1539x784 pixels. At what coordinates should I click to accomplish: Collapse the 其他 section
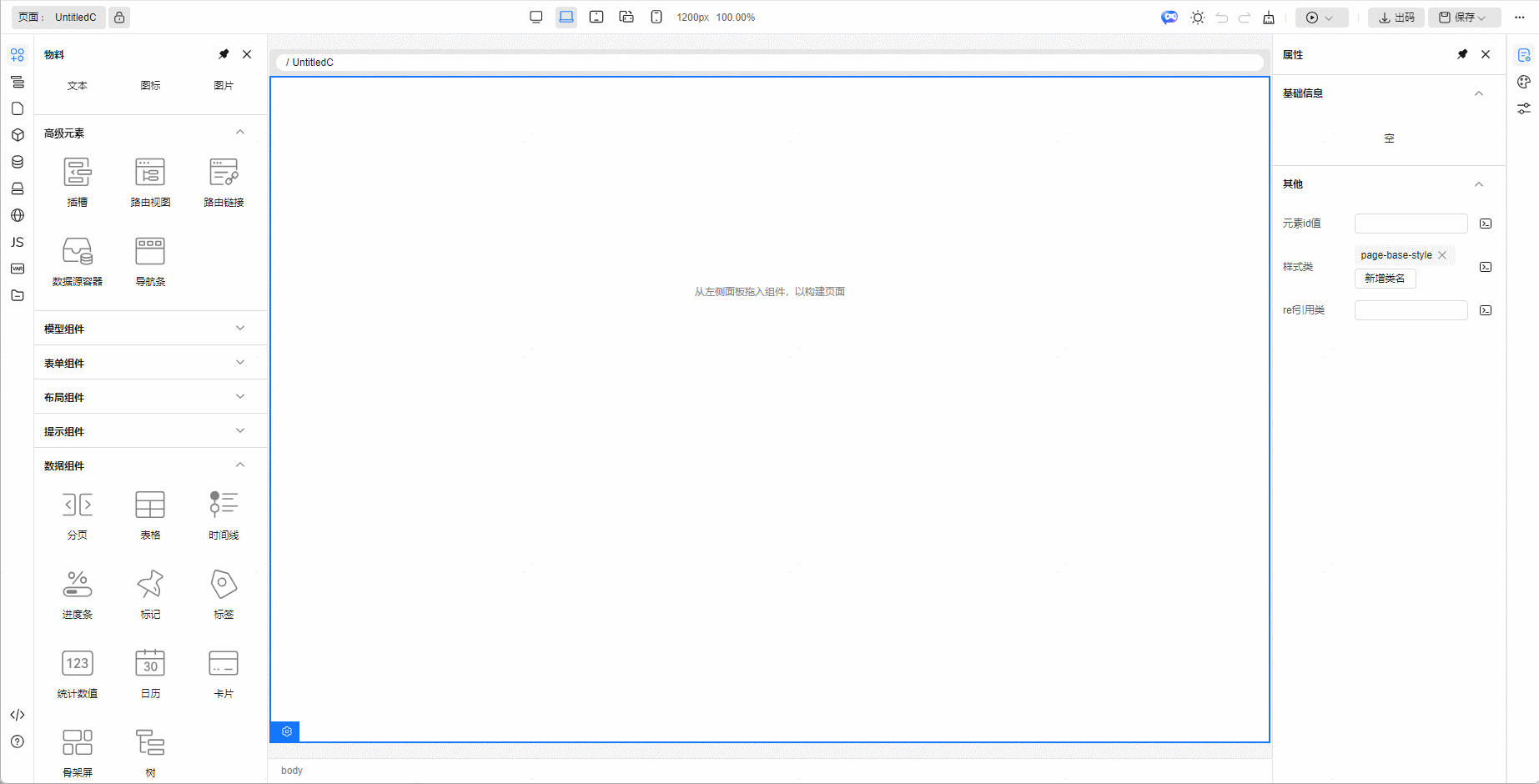1479,184
